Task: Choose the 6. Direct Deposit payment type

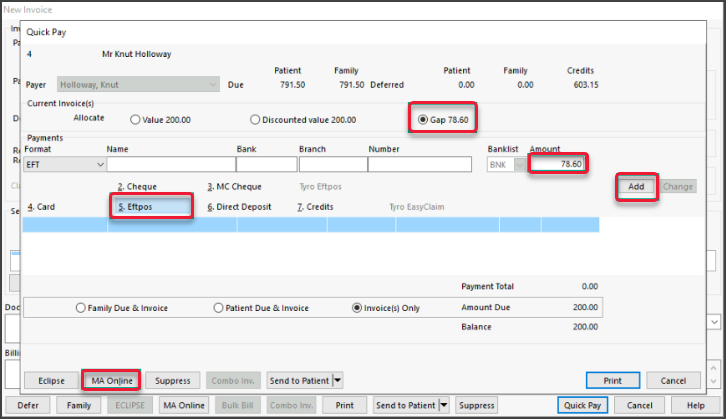Action: [x=239, y=207]
